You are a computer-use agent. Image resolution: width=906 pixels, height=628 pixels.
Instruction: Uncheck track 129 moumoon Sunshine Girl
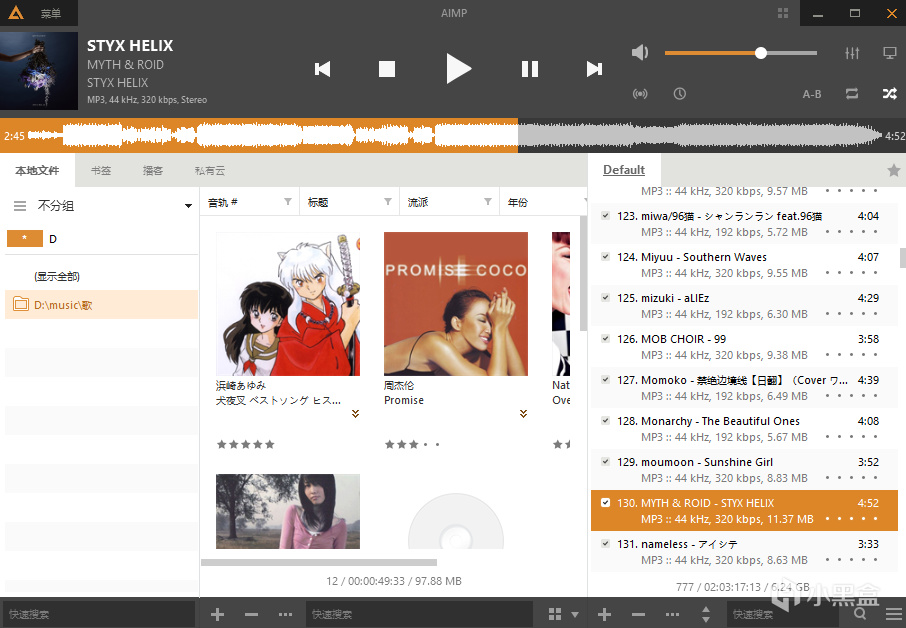(605, 462)
